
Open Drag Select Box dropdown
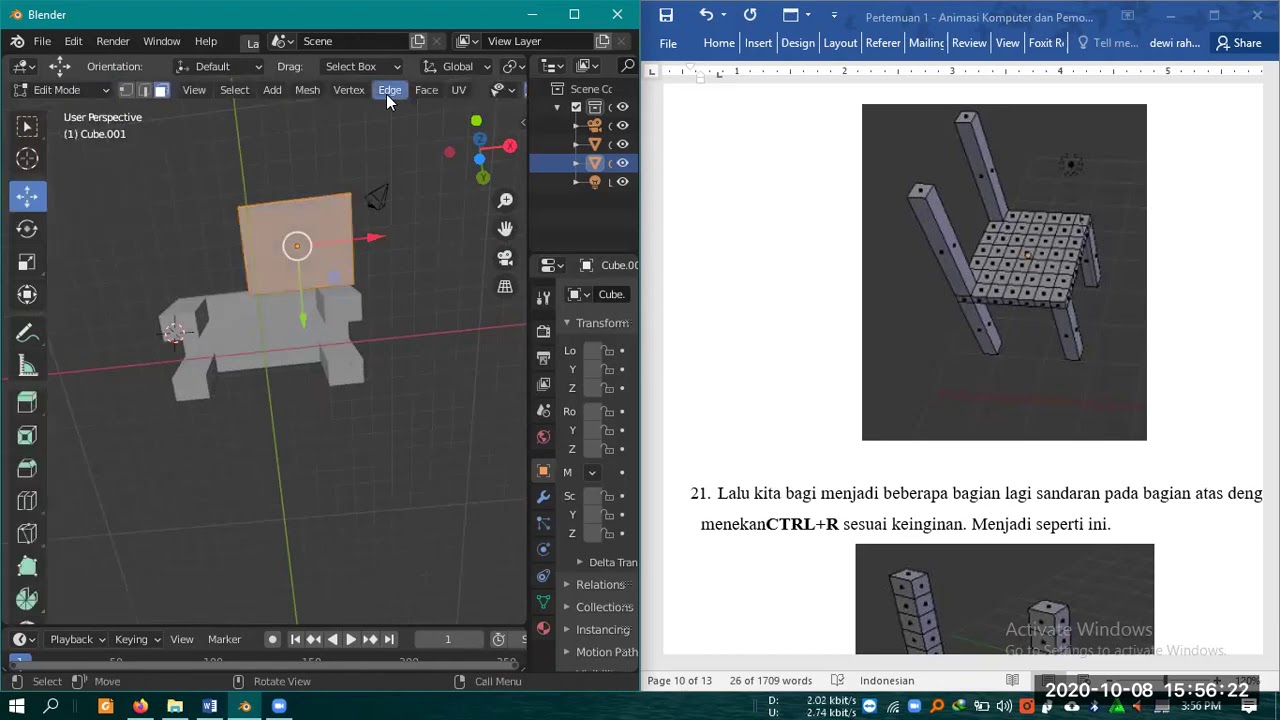coord(362,66)
